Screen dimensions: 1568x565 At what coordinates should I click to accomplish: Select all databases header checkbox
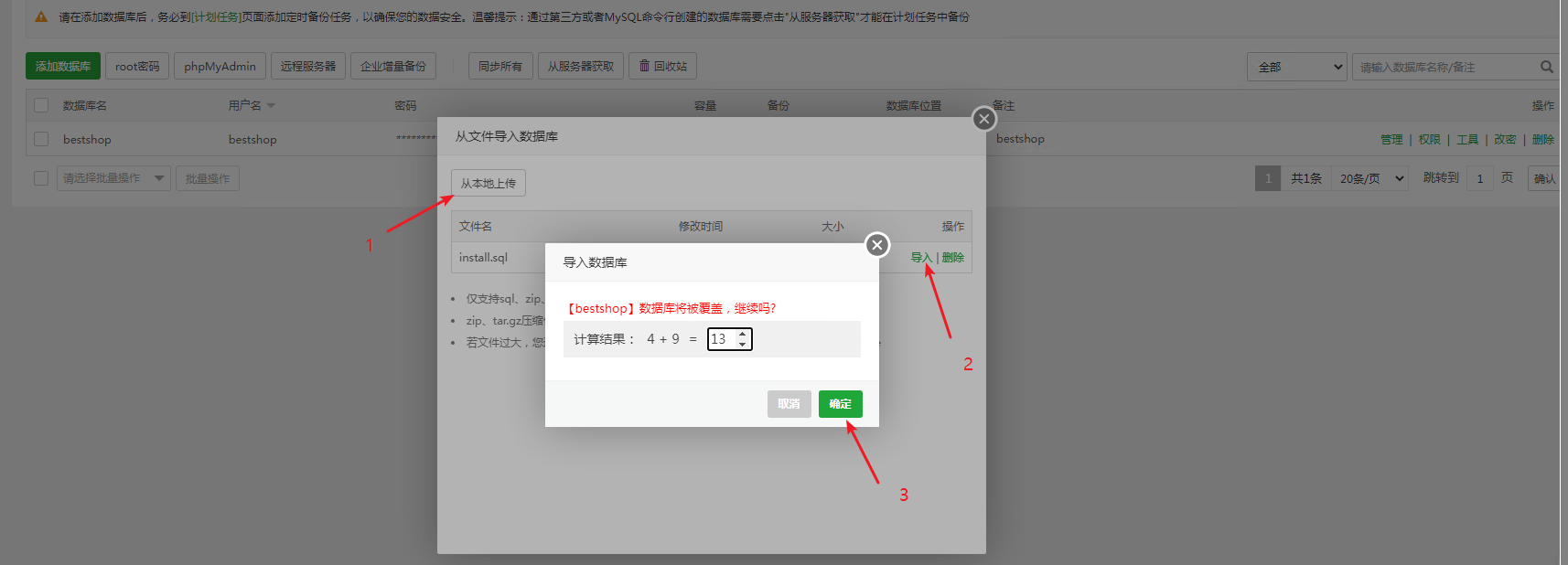point(41,105)
